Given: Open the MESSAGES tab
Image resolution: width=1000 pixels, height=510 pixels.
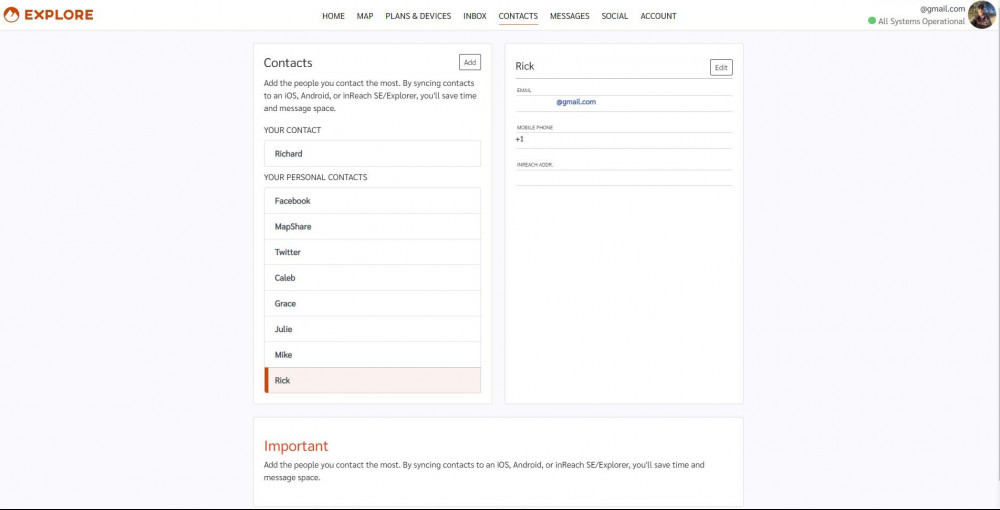Looking at the screenshot, I should [x=570, y=16].
